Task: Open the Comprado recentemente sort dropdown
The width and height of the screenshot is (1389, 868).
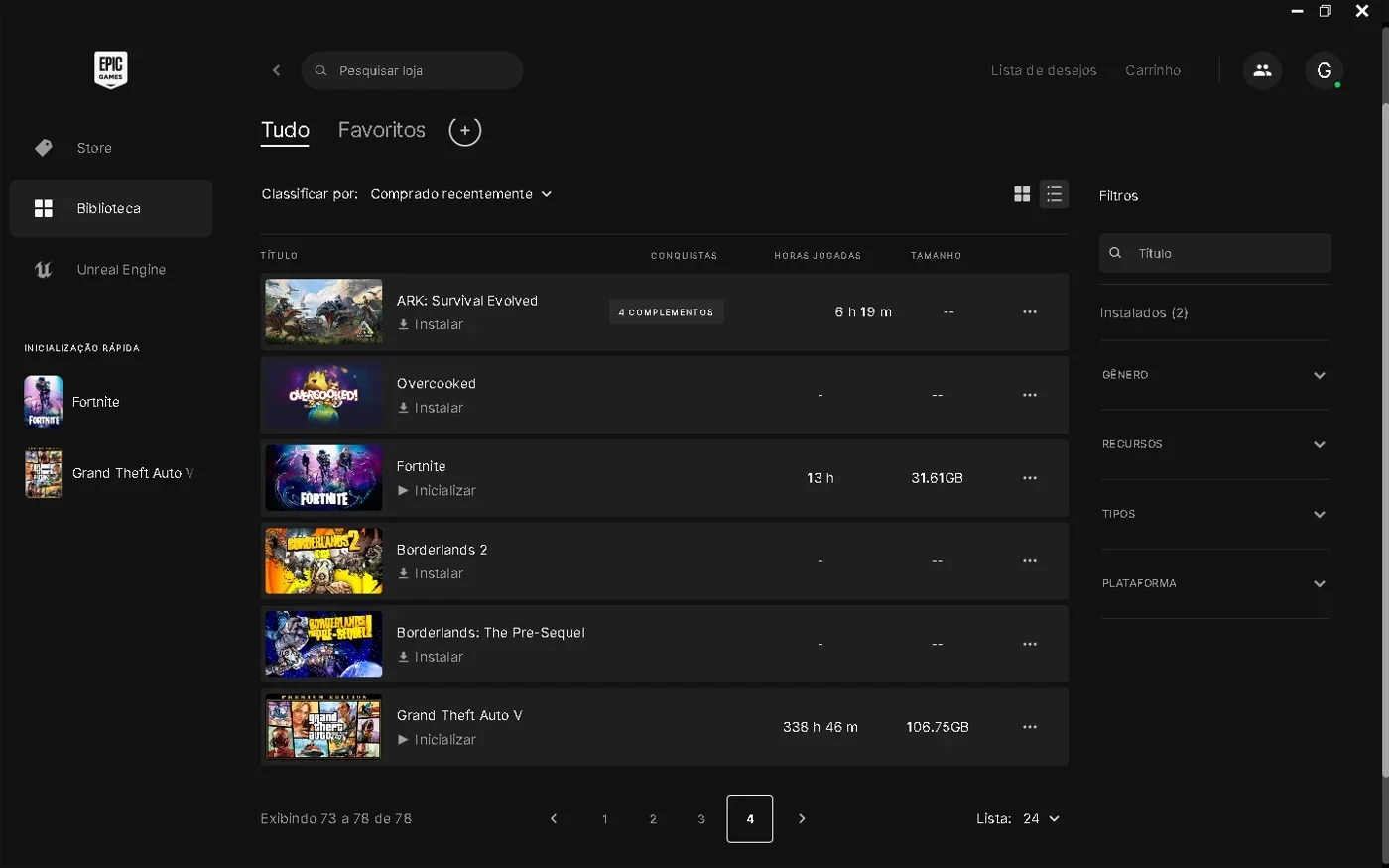Action: 460,194
